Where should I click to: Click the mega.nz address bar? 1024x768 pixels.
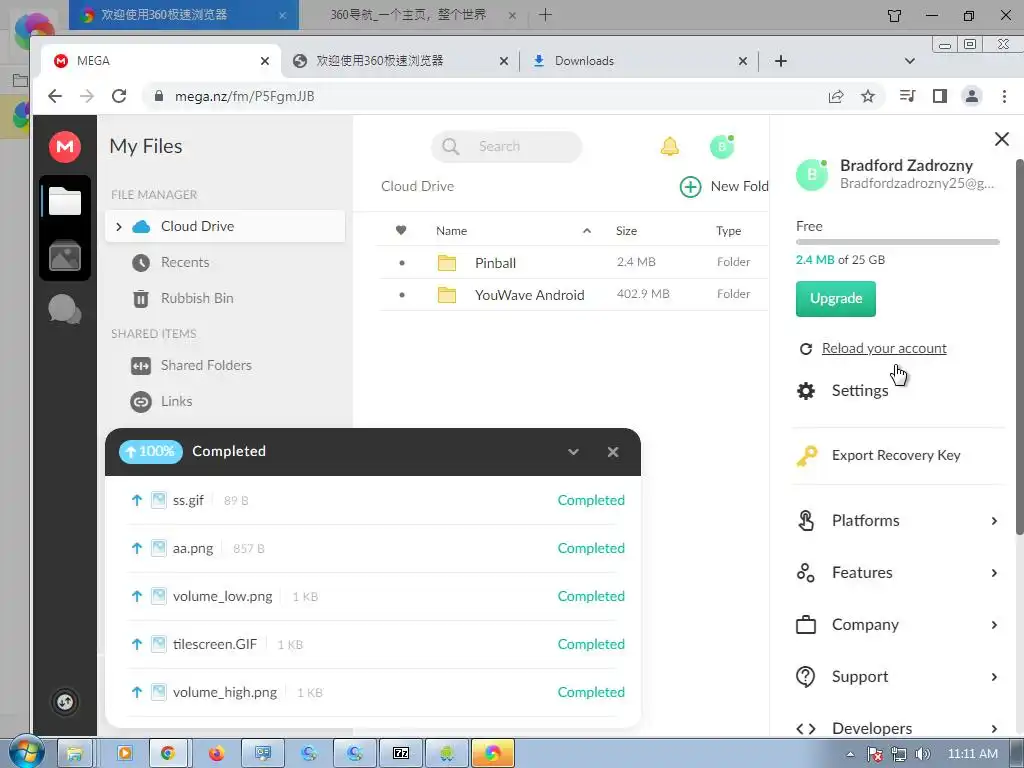pyautogui.click(x=483, y=96)
